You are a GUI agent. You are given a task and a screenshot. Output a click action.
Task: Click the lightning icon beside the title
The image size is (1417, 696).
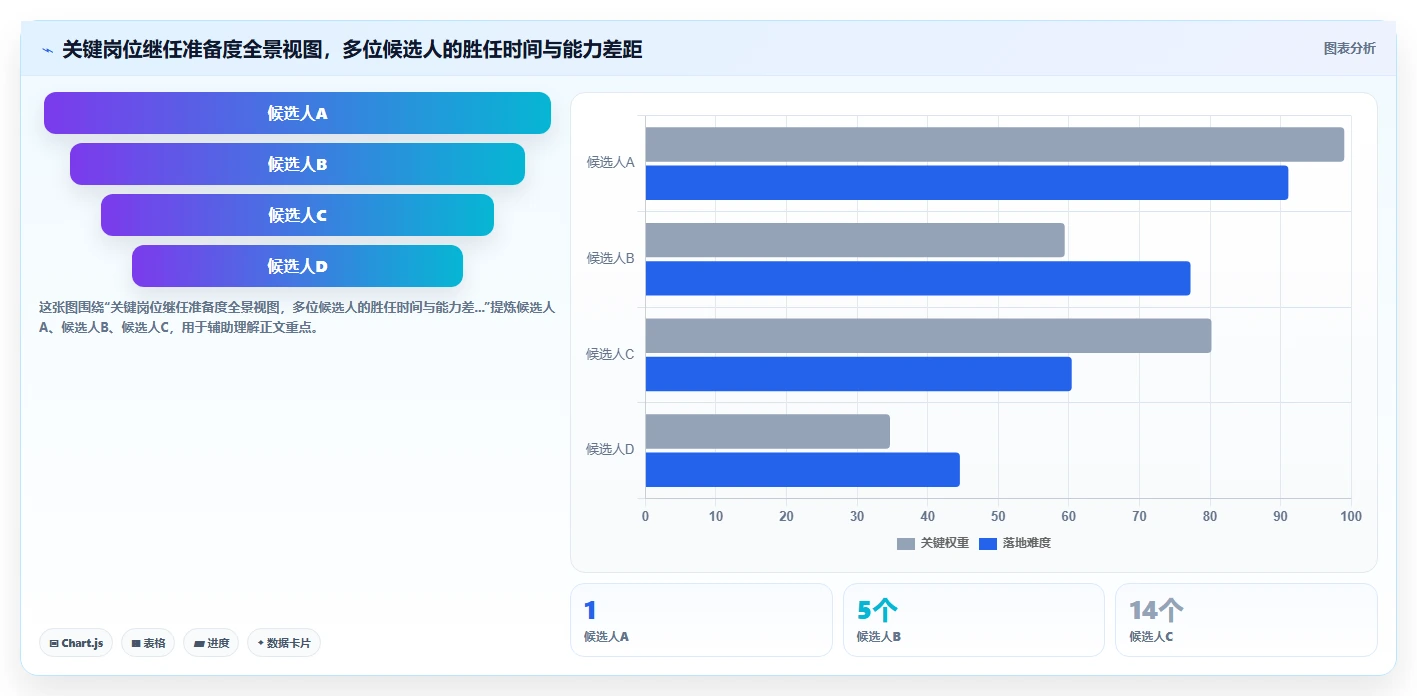(x=47, y=49)
